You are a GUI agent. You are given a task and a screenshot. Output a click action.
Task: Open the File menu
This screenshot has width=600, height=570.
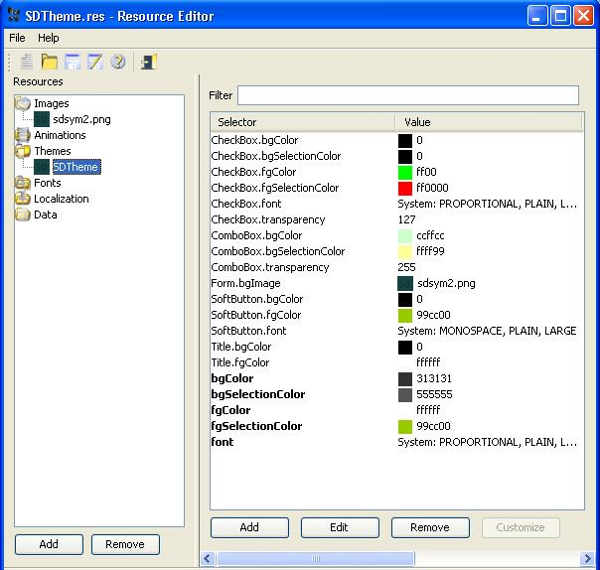coord(17,38)
